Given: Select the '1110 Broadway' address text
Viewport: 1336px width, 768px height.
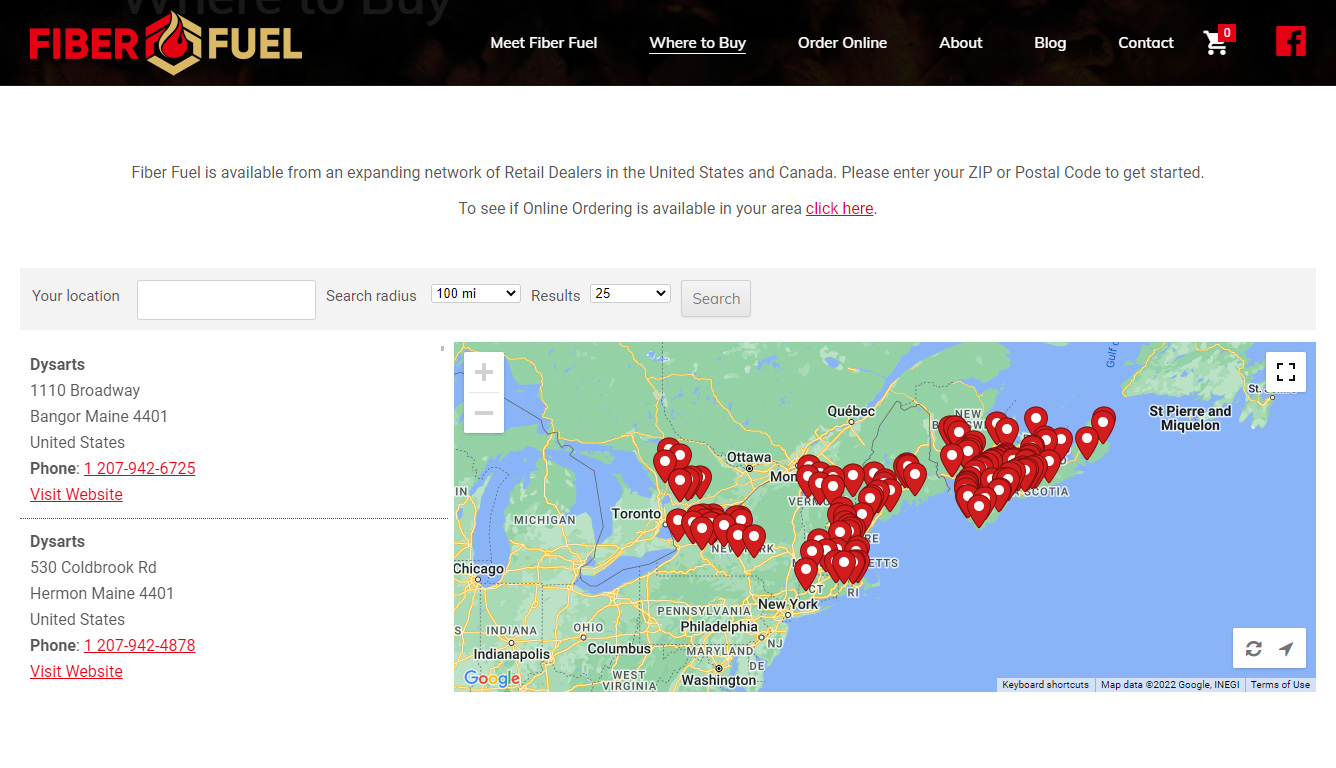Looking at the screenshot, I should [x=85, y=391].
